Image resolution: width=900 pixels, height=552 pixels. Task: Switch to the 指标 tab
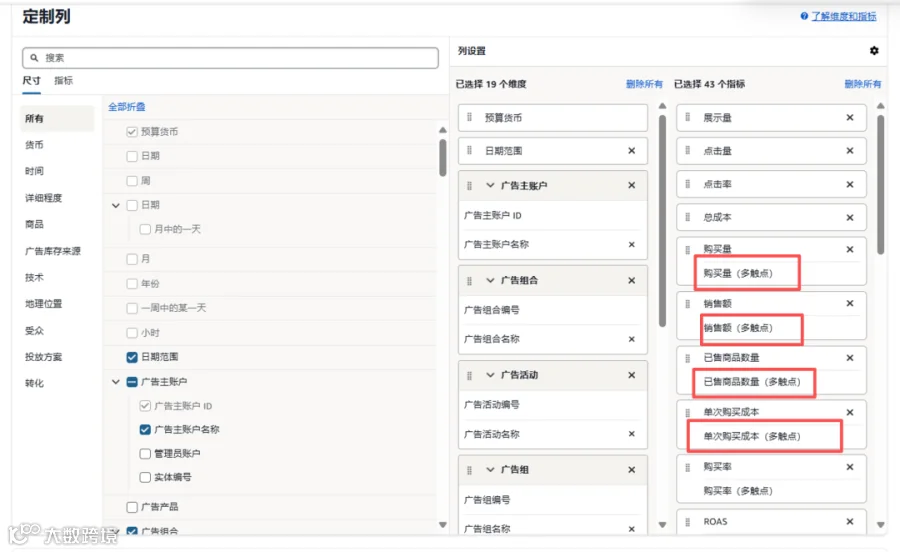point(64,80)
